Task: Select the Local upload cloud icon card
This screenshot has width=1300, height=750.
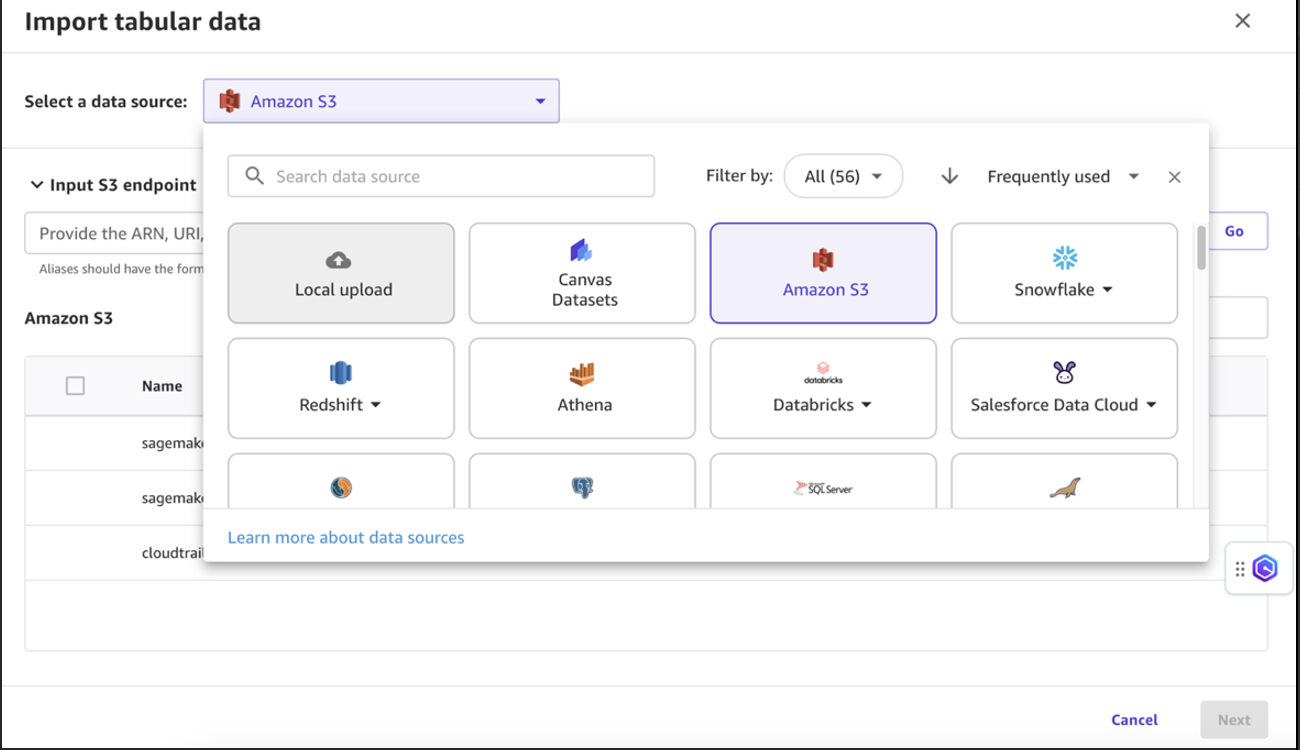Action: 341,273
